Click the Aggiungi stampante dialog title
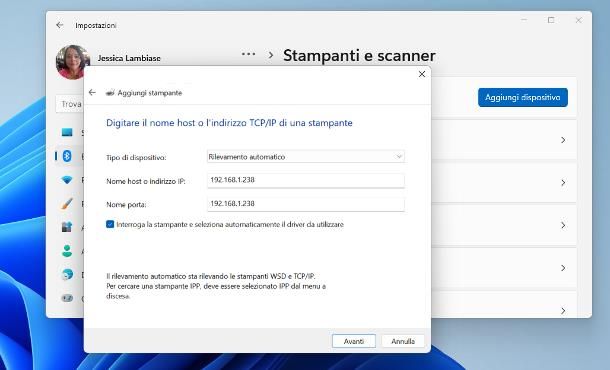 pos(150,93)
